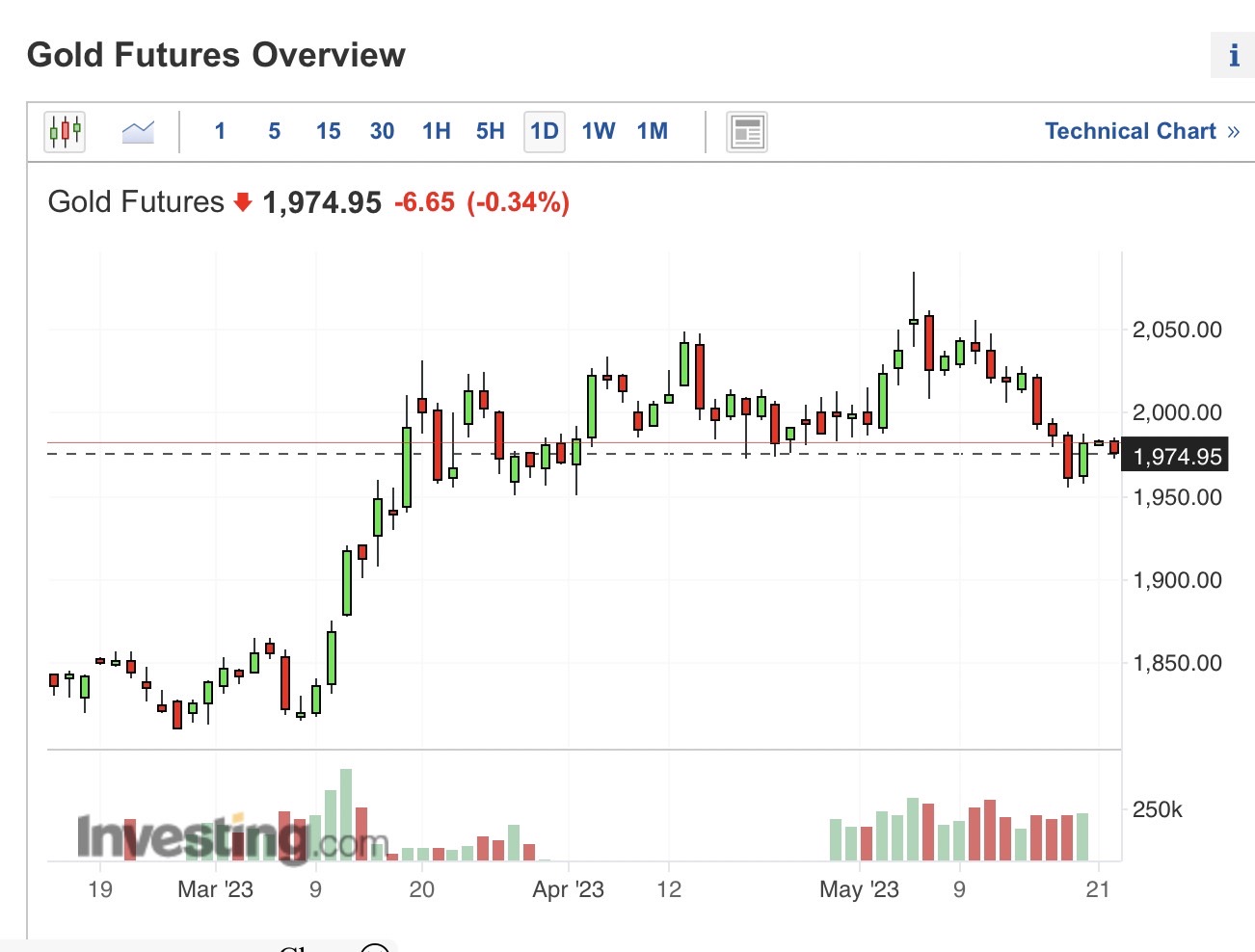Select the 30 minute interval

[x=383, y=131]
